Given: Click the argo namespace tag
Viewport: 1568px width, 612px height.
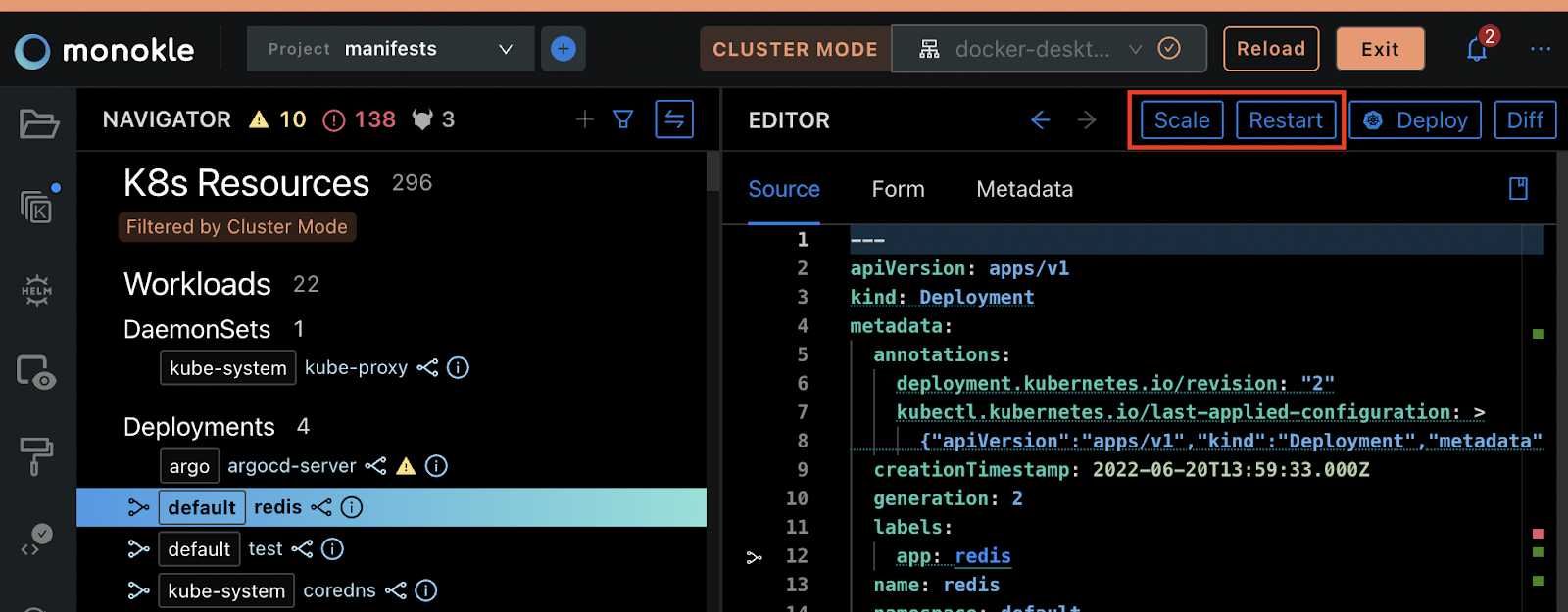Looking at the screenshot, I should point(189,466).
